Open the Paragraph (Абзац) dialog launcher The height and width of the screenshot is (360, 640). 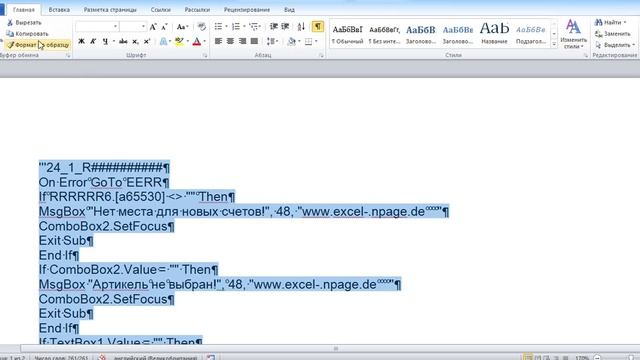(x=321, y=56)
